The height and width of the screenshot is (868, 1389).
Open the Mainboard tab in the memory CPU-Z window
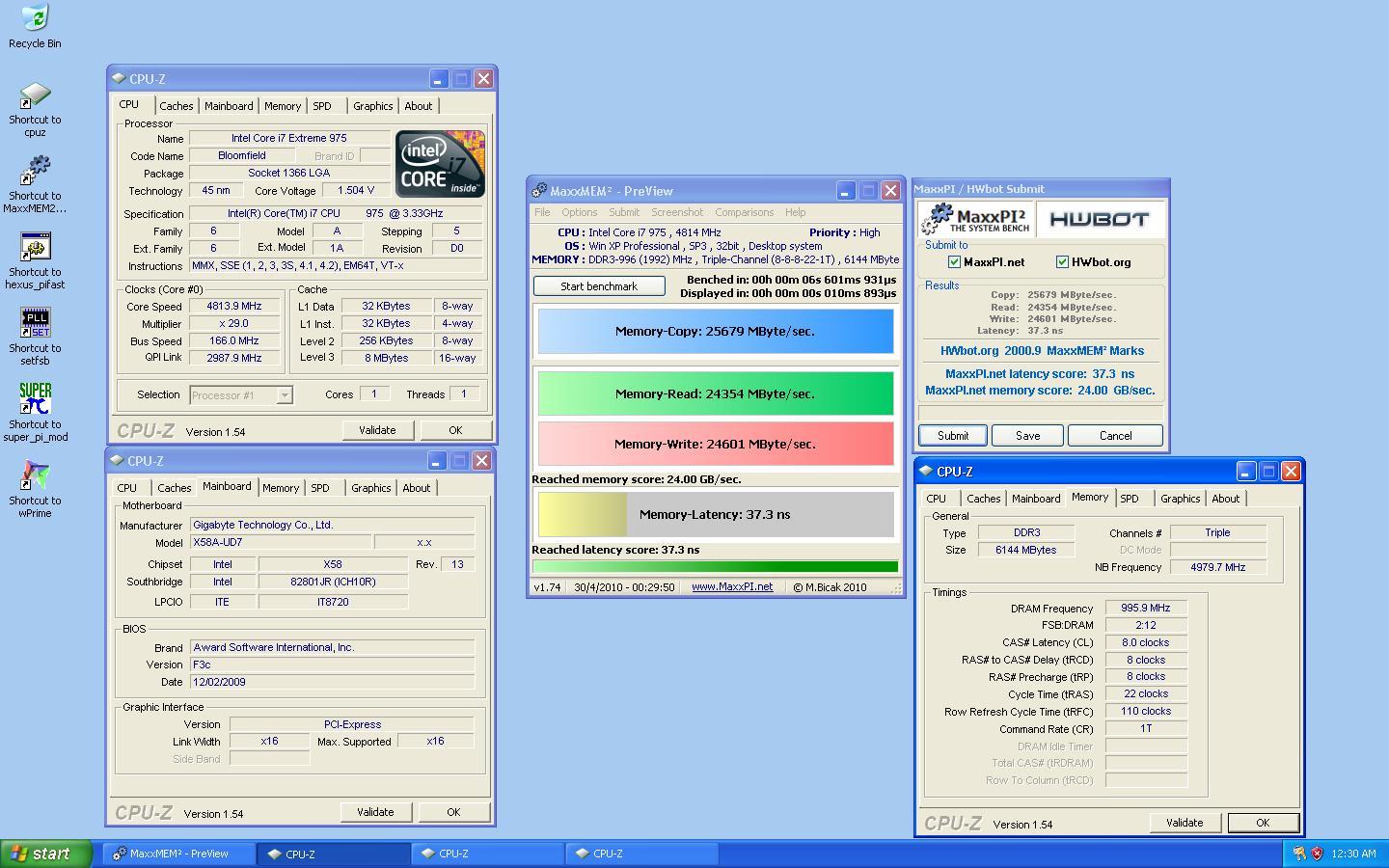point(1036,499)
